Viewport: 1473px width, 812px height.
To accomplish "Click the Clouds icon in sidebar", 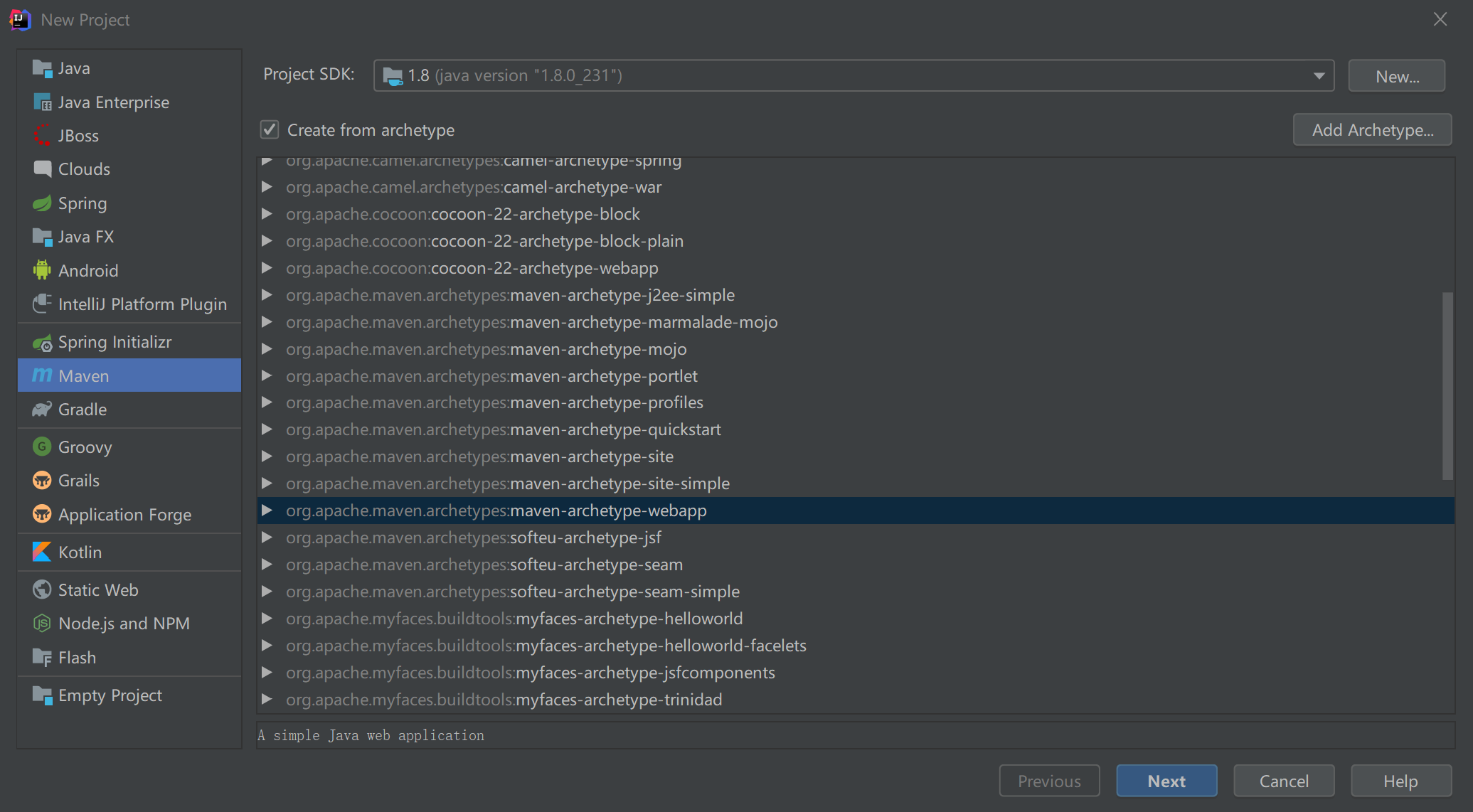I will [42, 169].
